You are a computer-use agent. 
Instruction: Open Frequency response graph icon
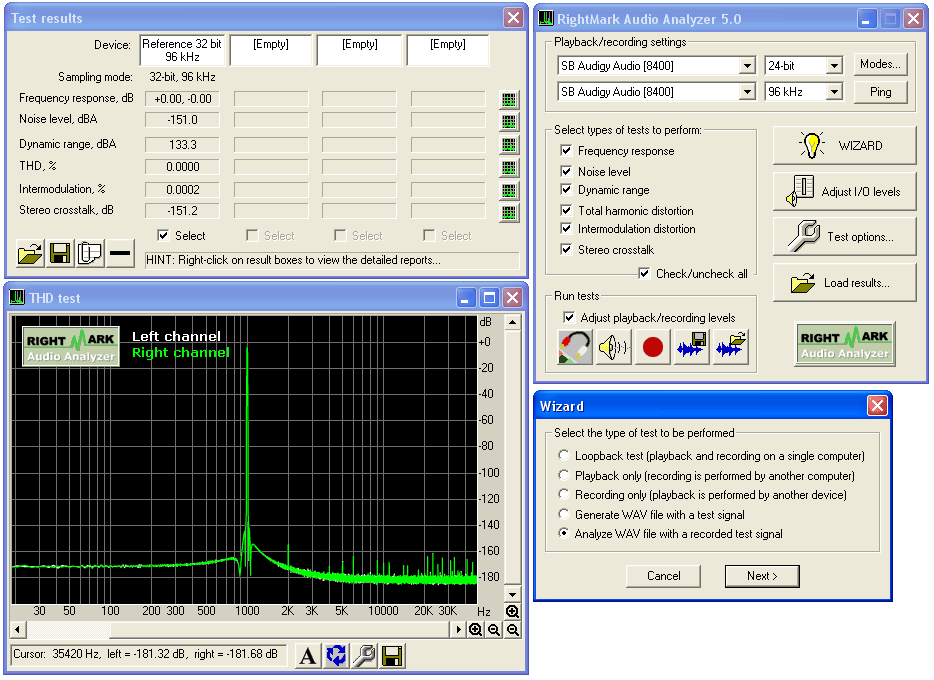[x=509, y=99]
